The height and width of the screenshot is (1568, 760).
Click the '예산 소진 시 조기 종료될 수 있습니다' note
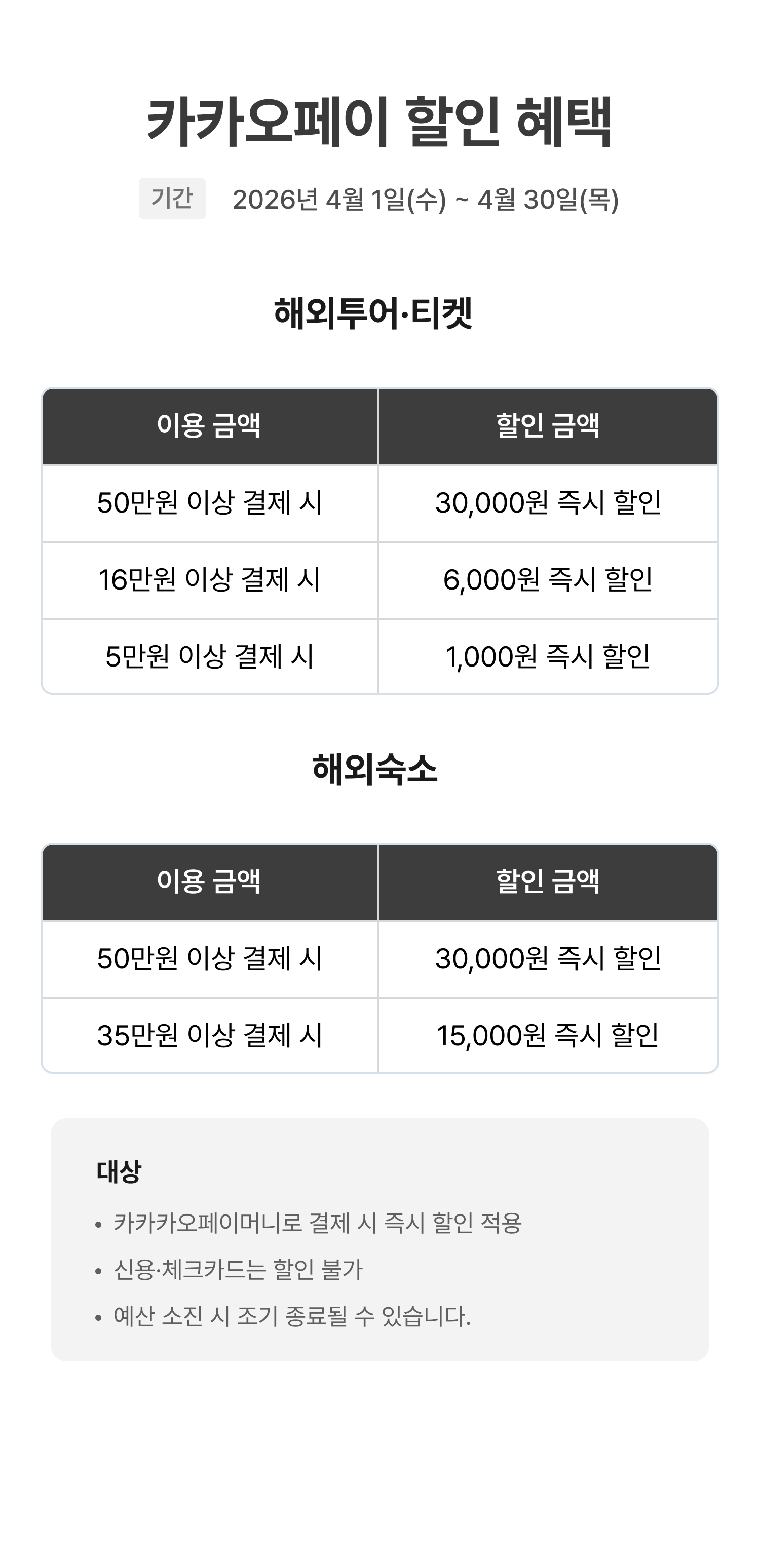(x=292, y=1317)
